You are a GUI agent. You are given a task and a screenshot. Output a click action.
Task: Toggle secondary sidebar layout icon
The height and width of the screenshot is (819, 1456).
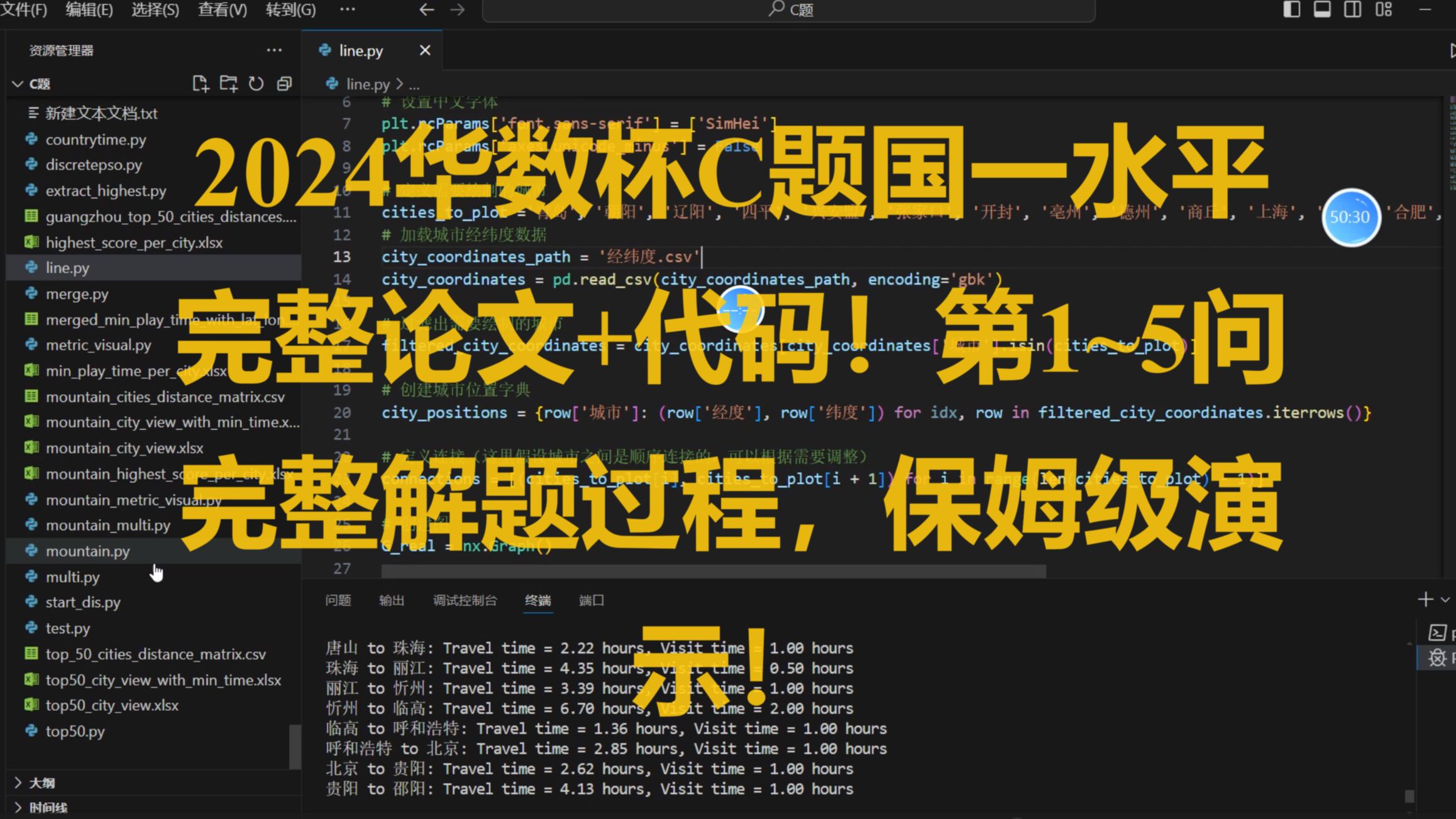pyautogui.click(x=1352, y=9)
